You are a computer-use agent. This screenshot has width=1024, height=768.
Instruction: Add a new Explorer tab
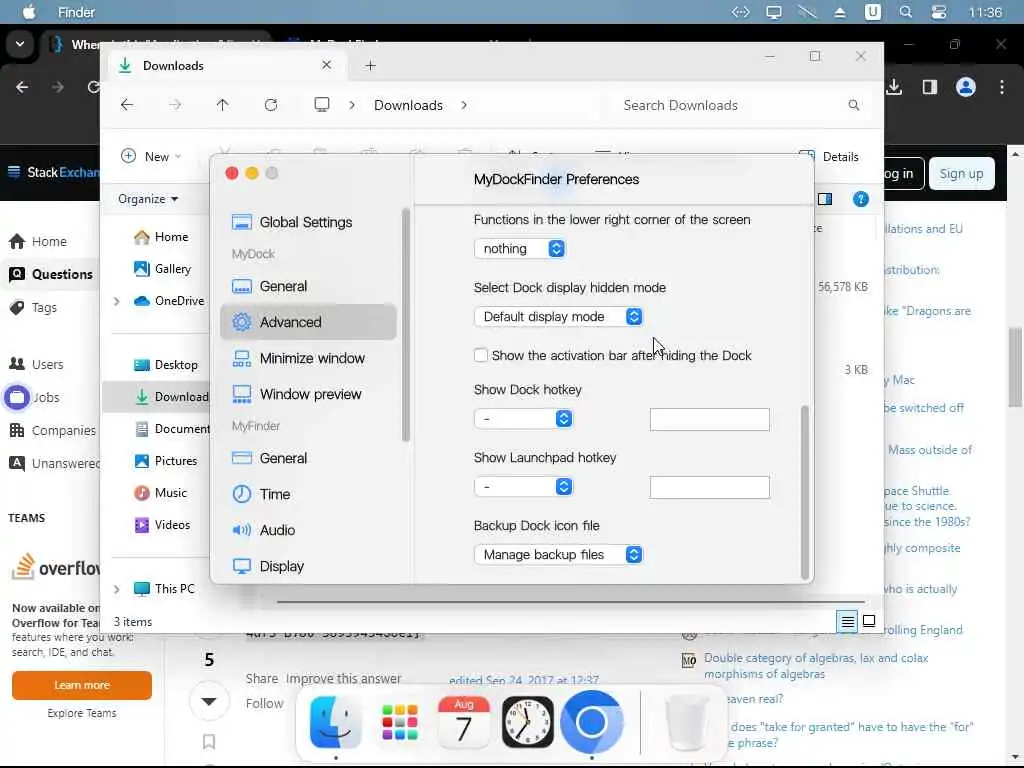pos(370,65)
